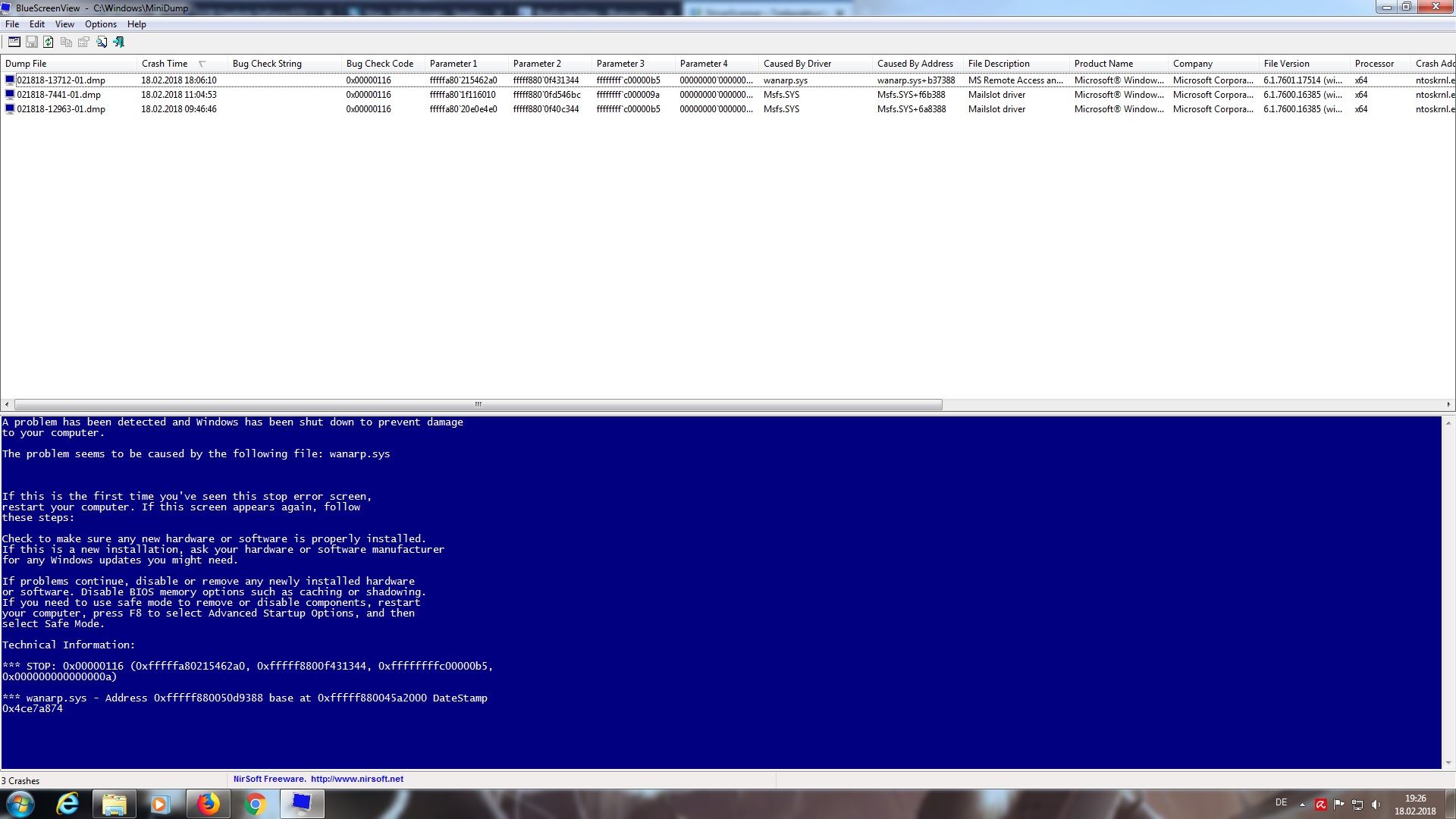Open Advanced Options toolbar icon
The width and height of the screenshot is (1456, 819).
[x=14, y=42]
